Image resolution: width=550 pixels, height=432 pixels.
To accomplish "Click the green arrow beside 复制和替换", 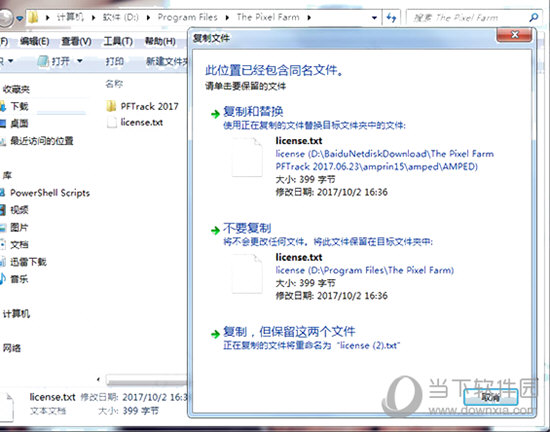I will pos(215,114).
